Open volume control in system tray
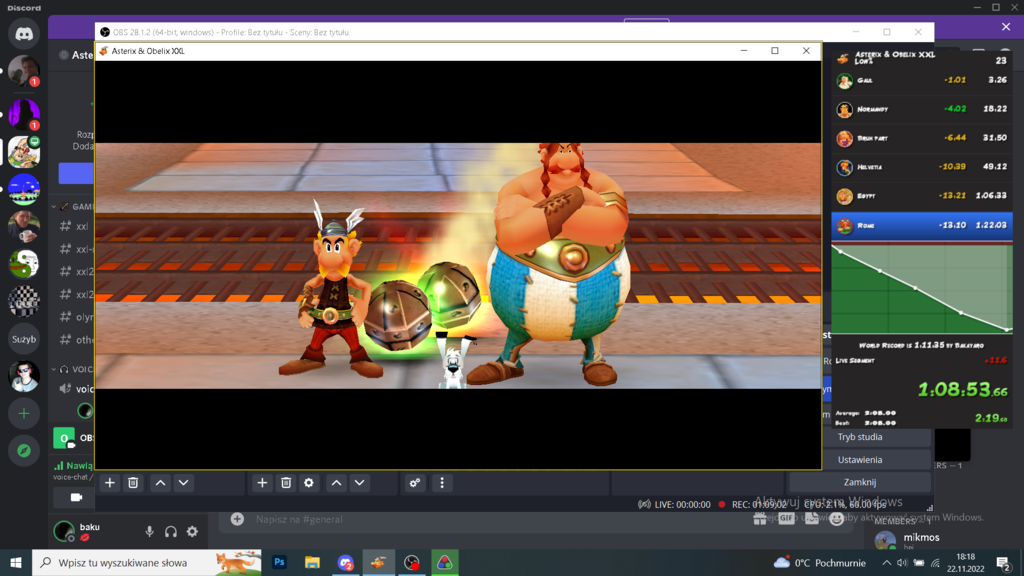The width and height of the screenshot is (1024, 576). pyautogui.click(x=903, y=563)
